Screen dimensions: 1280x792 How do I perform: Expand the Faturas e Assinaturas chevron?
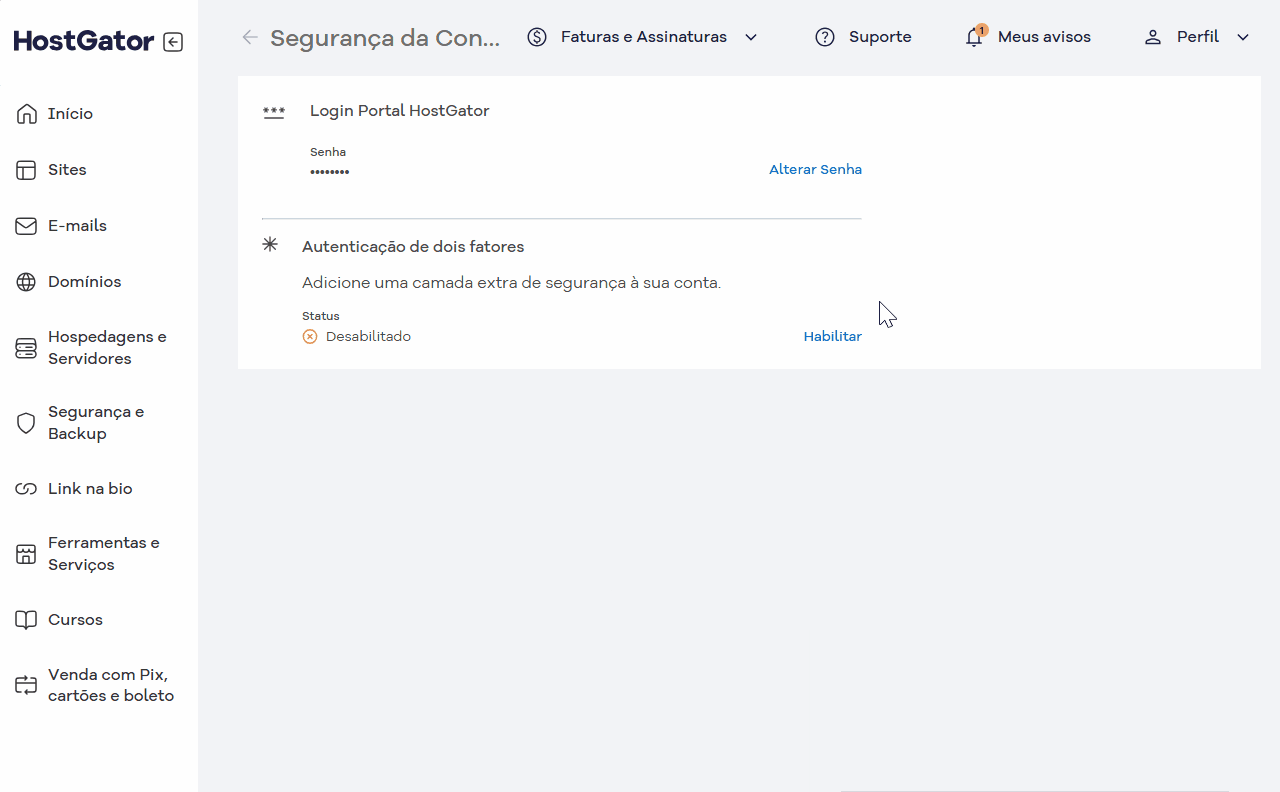[x=751, y=37]
